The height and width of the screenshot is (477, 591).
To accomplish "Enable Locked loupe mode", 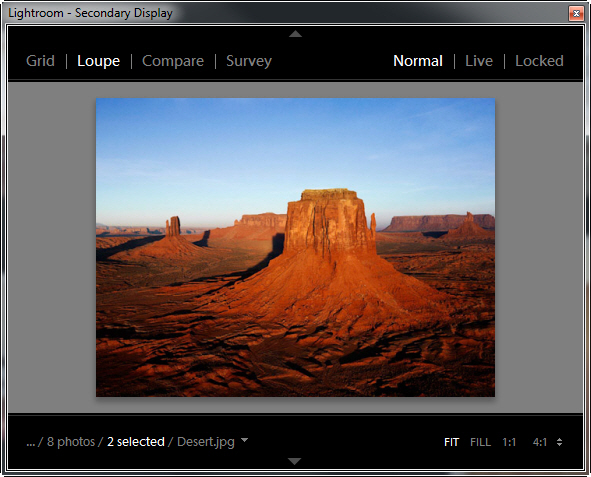I will 539,61.
